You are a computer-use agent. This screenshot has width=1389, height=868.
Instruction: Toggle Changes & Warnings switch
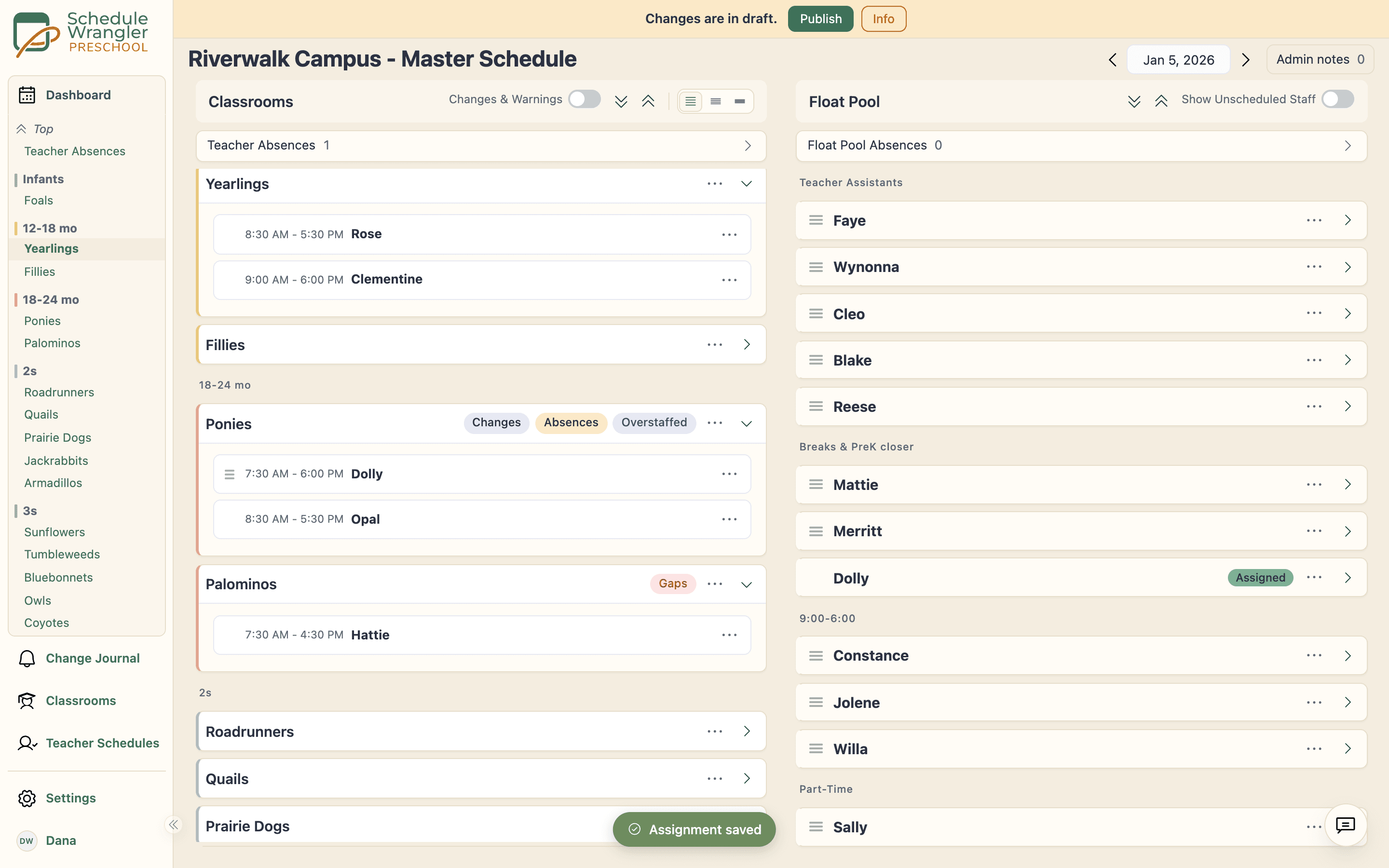585,99
